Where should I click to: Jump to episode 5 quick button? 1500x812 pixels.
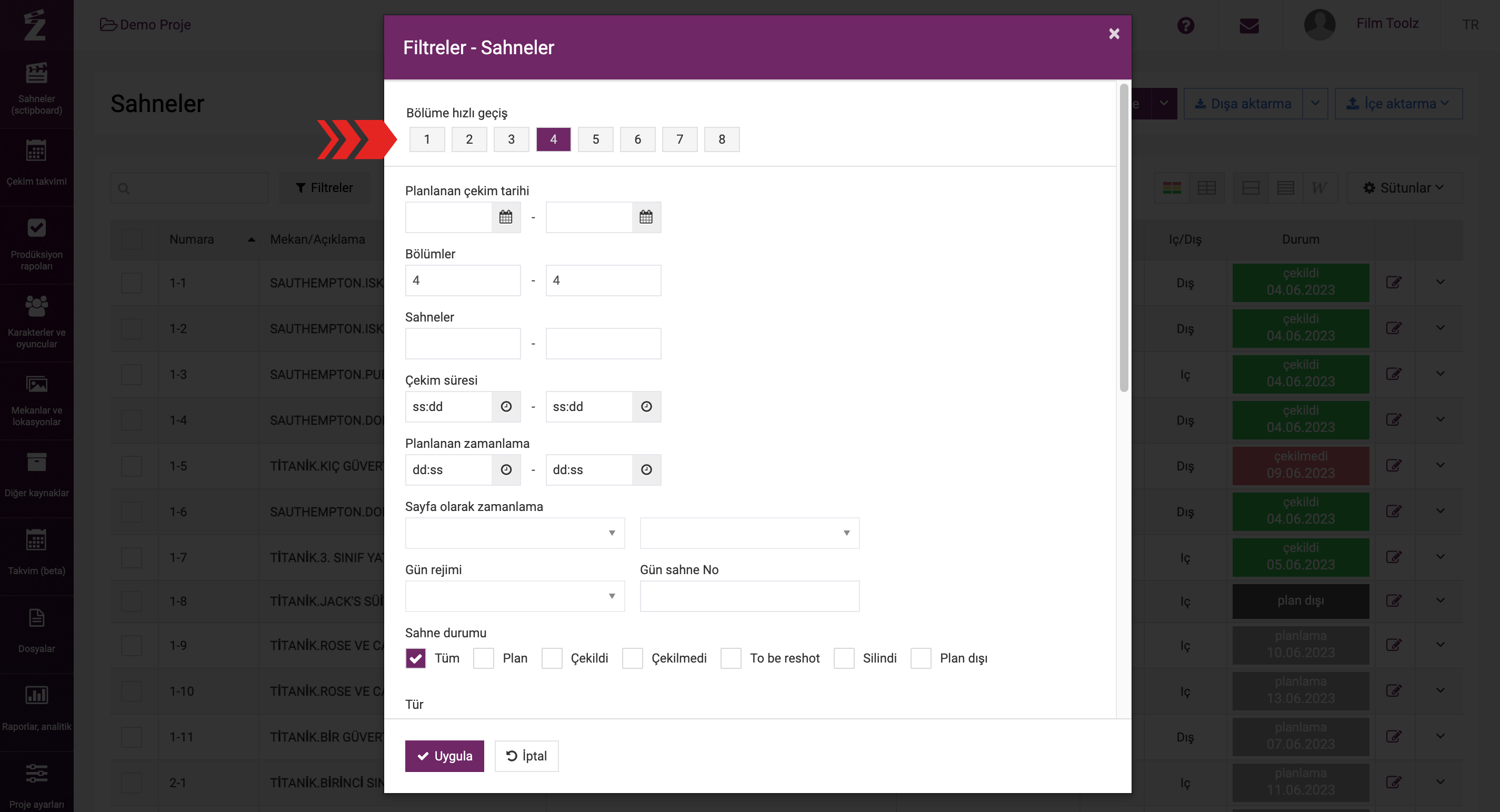tap(595, 139)
